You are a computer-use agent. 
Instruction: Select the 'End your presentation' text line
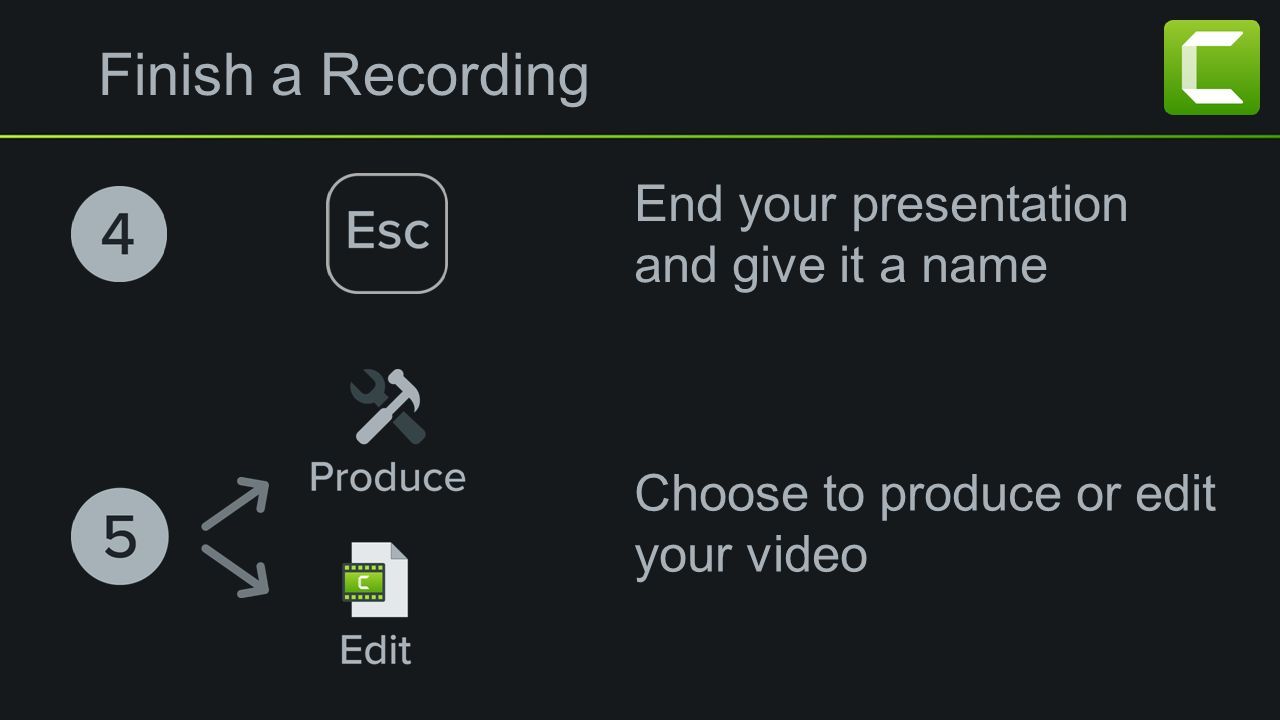tap(881, 207)
